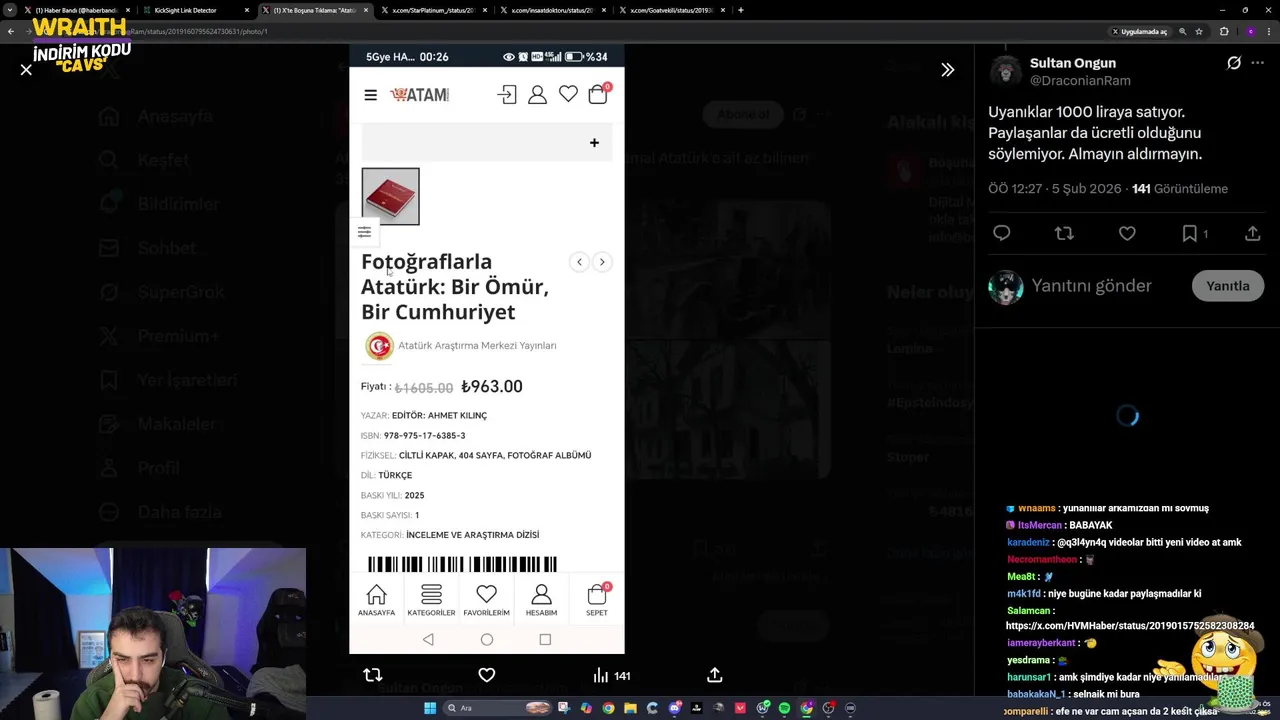1280x720 pixels.
Task: Open the browser extensions puzzle icon
Action: 1223,31
